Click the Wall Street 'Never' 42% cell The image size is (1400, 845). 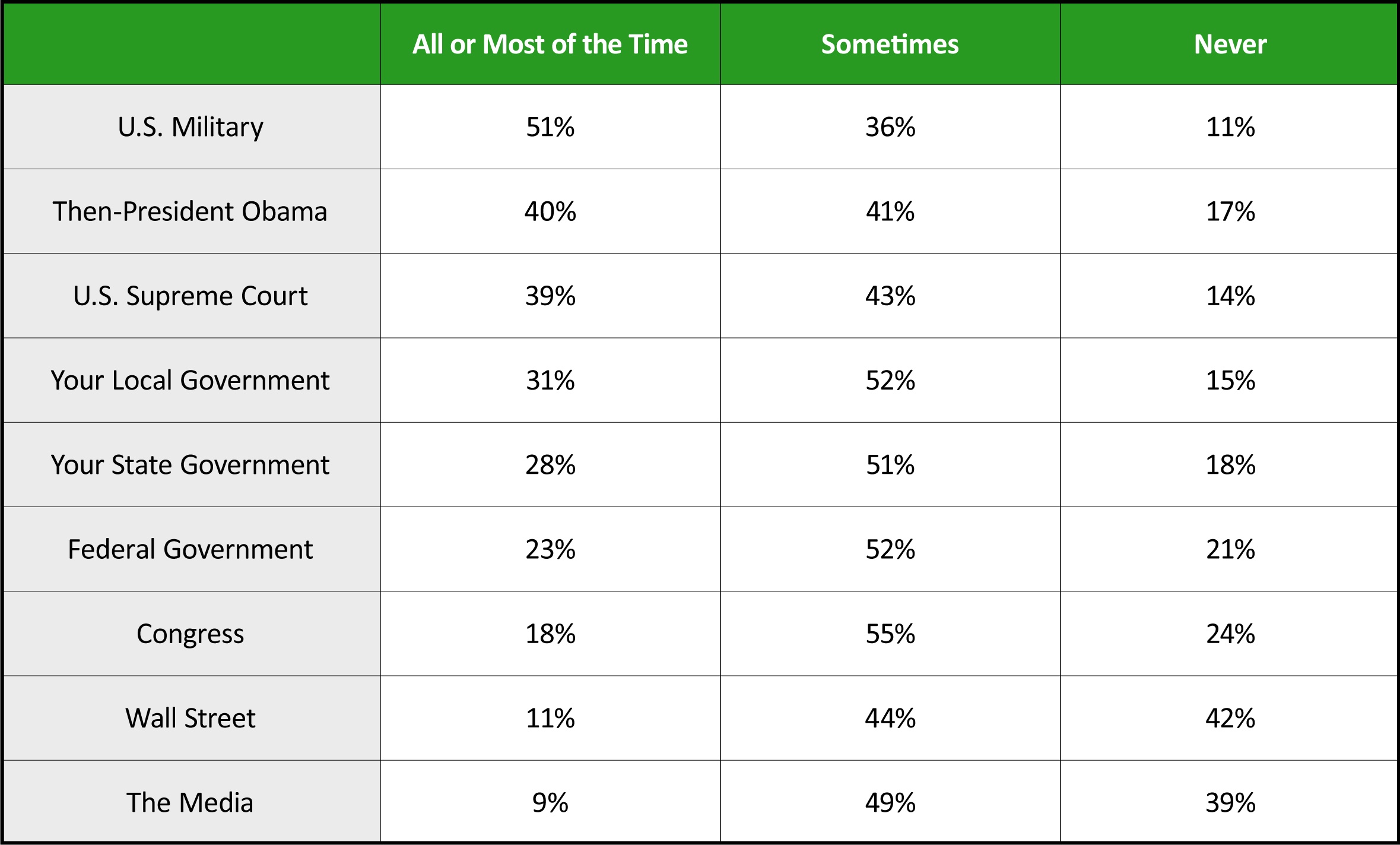point(1230,718)
